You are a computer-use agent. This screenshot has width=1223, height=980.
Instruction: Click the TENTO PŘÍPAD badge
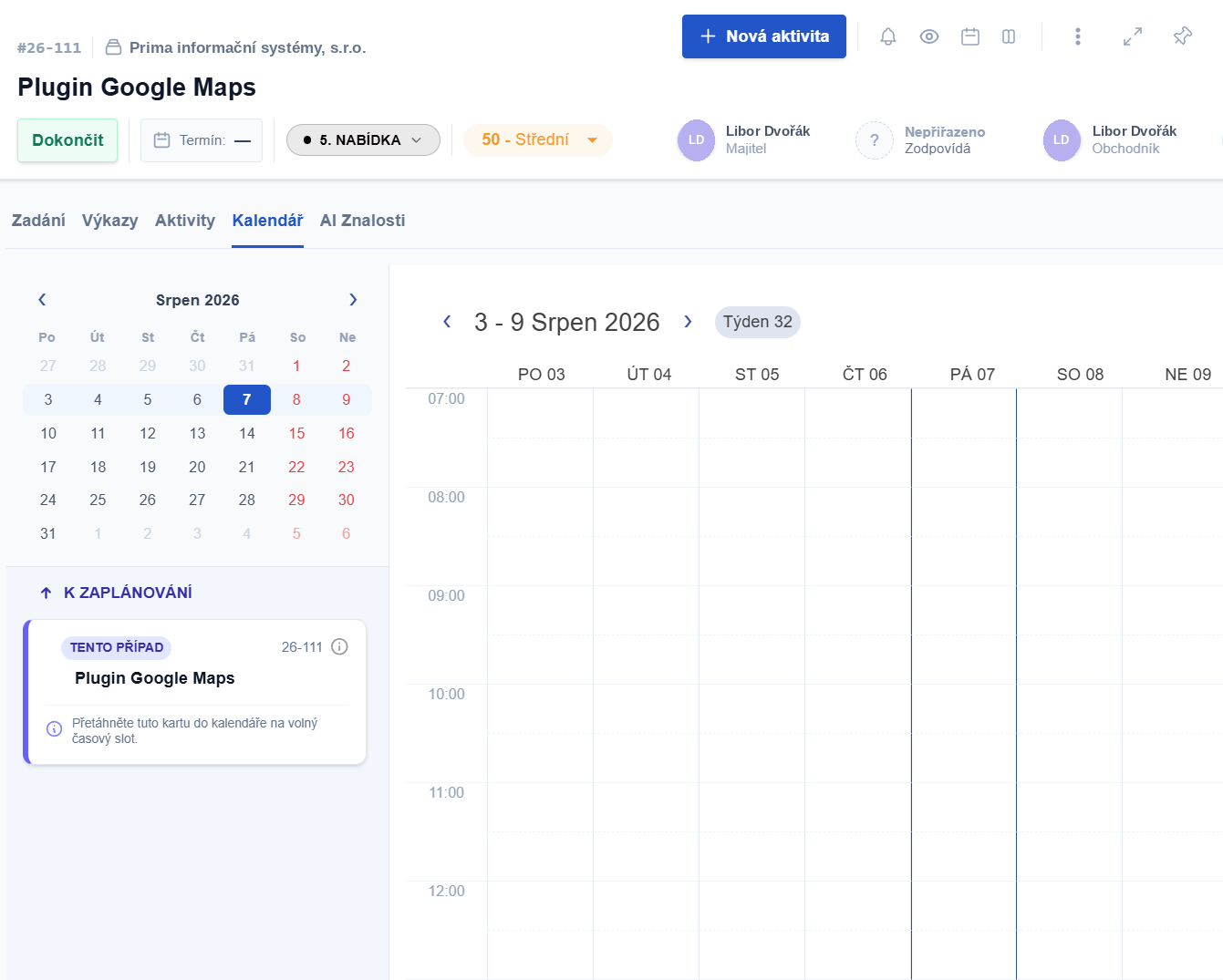click(x=117, y=647)
